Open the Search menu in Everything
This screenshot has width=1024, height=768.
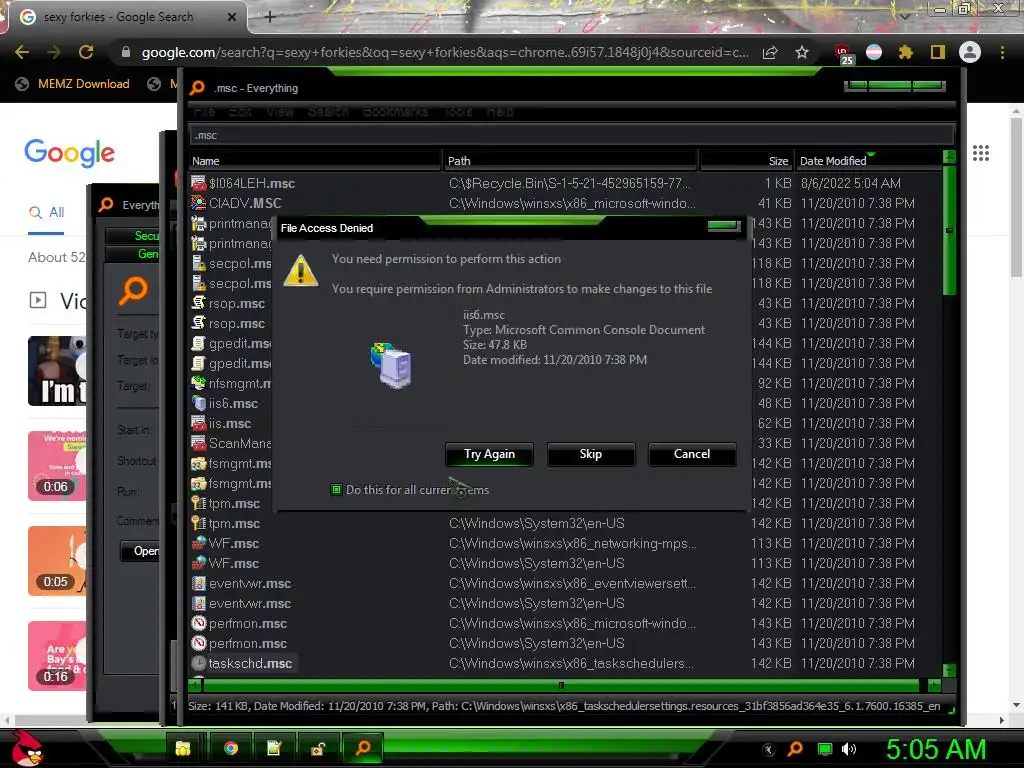pos(328,112)
